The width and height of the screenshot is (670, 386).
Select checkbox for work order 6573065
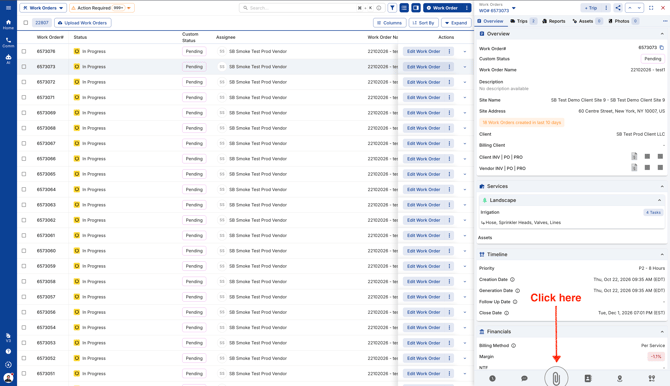tap(24, 174)
